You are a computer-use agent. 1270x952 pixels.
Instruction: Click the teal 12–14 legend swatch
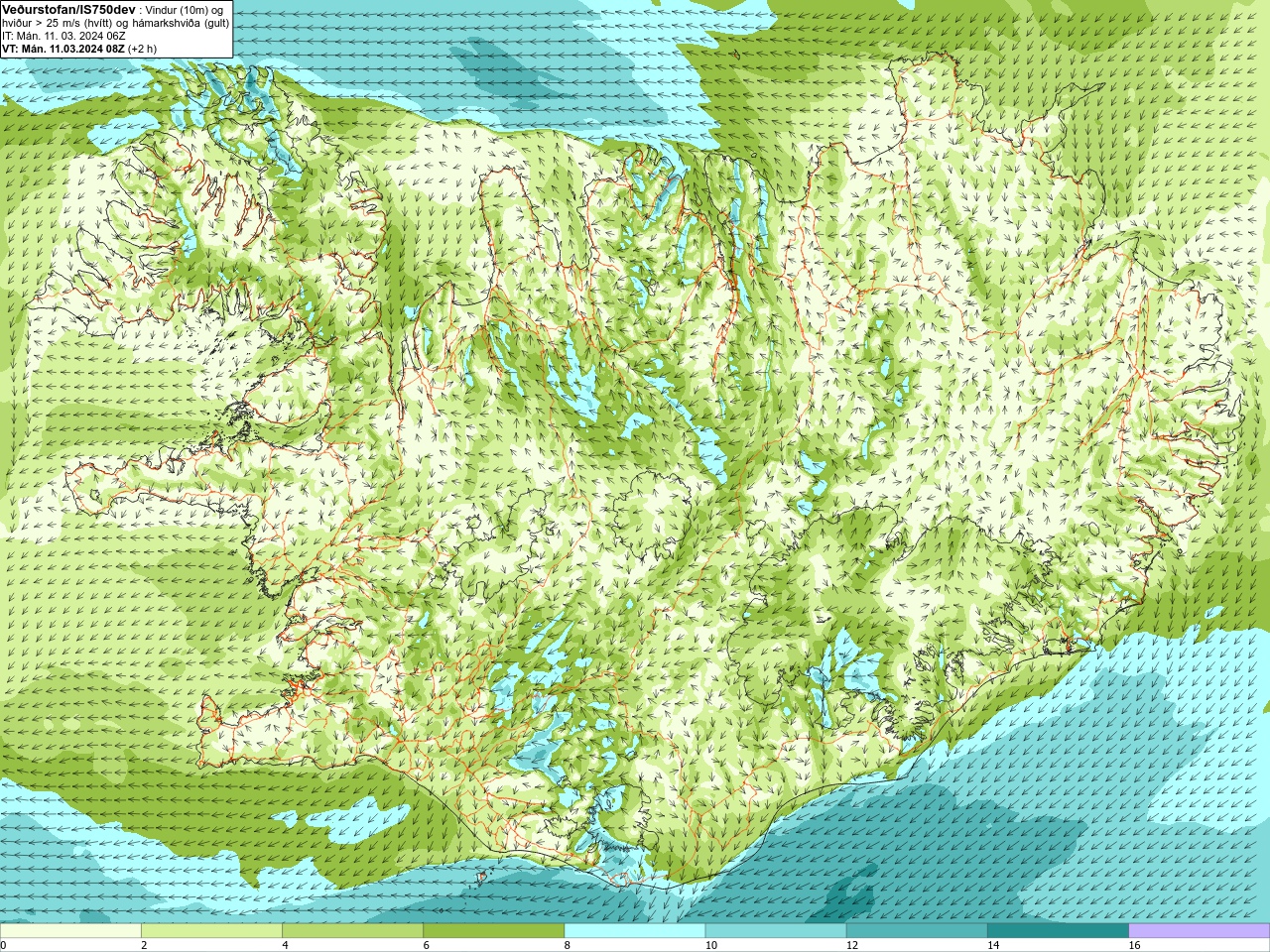tap(917, 930)
